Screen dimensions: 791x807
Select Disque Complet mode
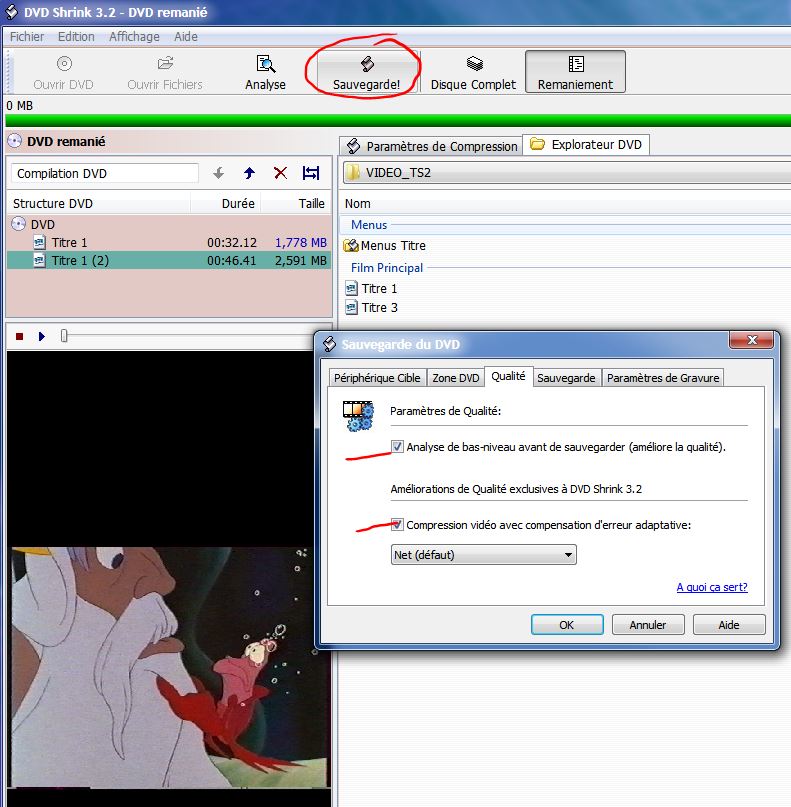[473, 72]
